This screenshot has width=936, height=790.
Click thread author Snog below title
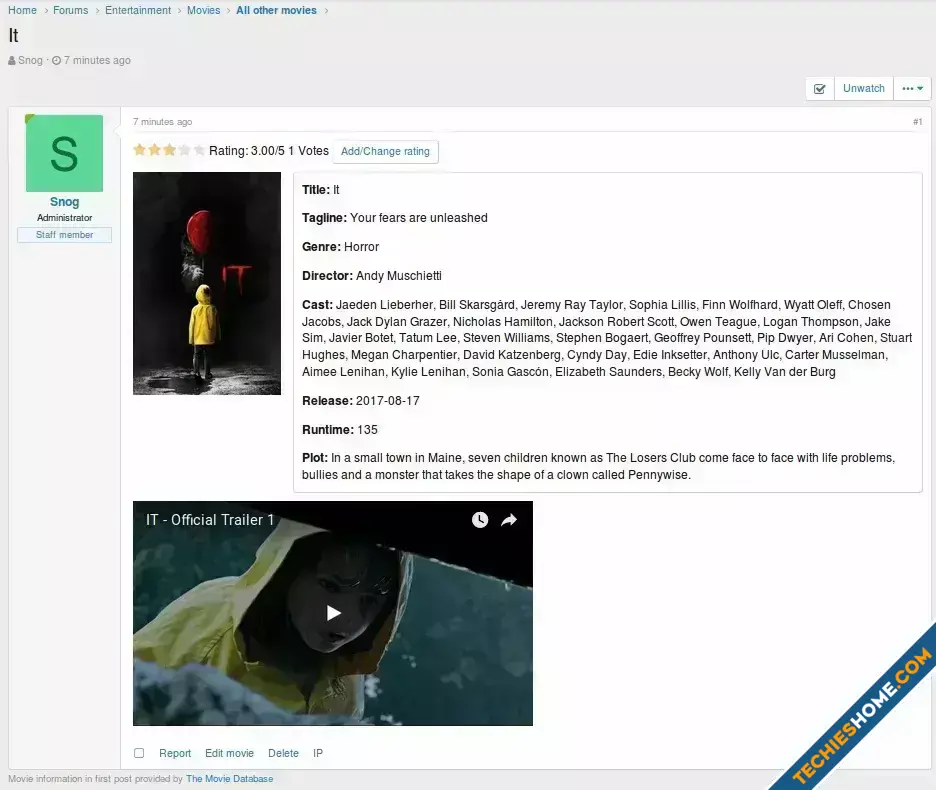tap(30, 60)
